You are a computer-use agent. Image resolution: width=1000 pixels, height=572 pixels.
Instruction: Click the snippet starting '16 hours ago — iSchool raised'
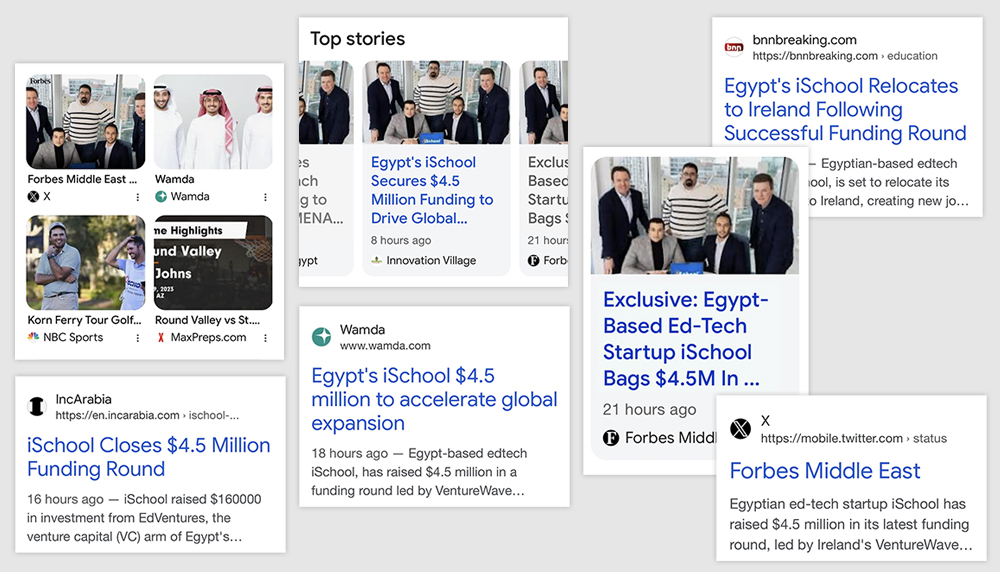pyautogui.click(x=144, y=518)
